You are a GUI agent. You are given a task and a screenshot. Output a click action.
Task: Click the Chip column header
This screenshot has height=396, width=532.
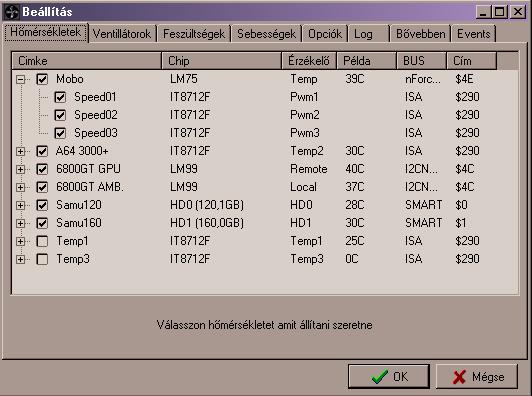pyautogui.click(x=222, y=61)
